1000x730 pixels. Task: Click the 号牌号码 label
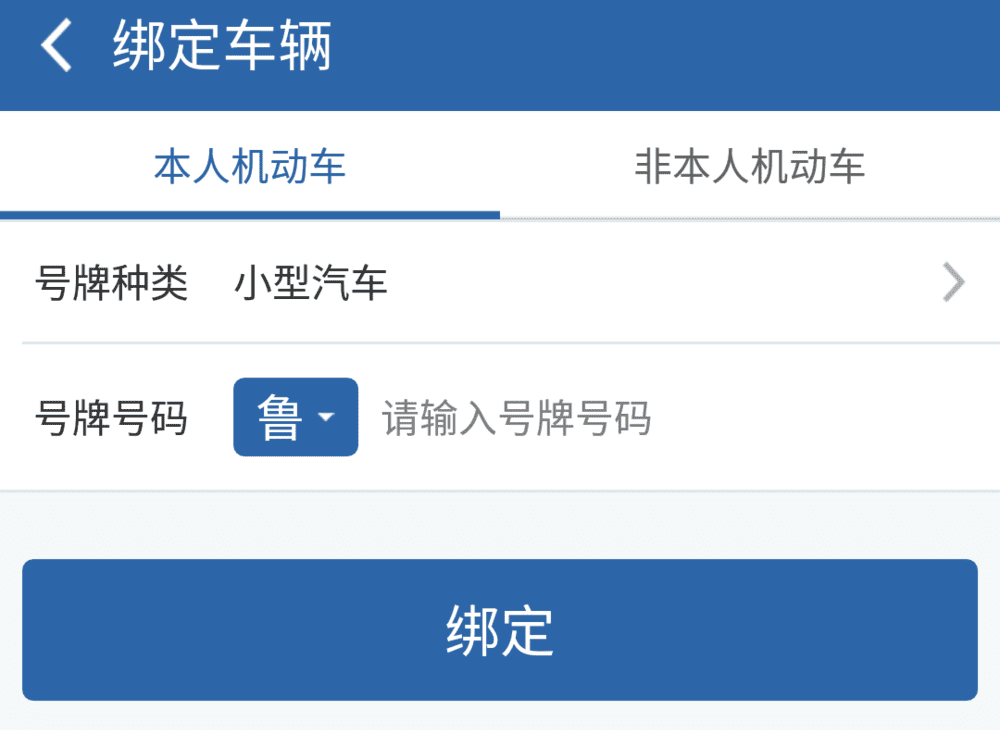(111, 418)
